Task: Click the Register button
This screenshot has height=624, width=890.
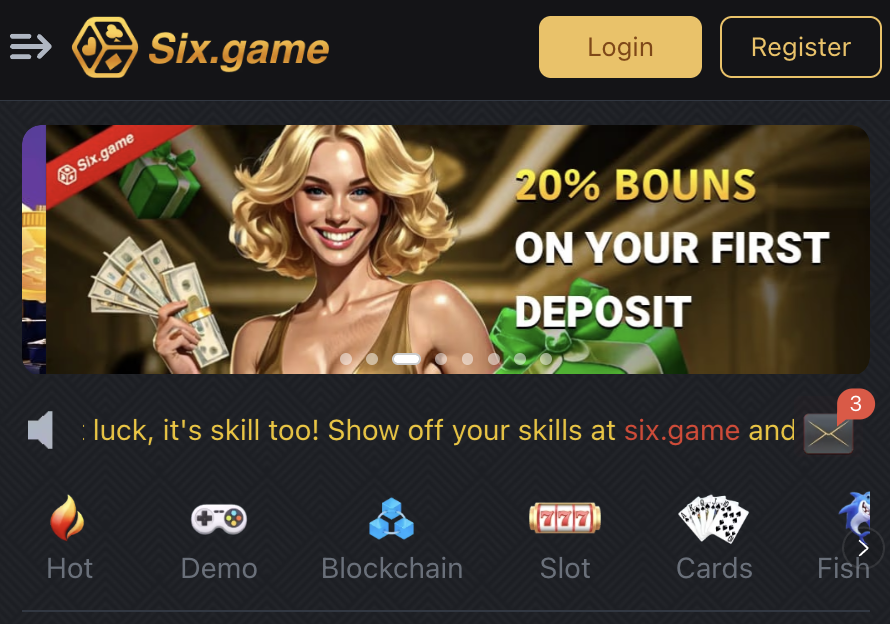Action: (801, 47)
